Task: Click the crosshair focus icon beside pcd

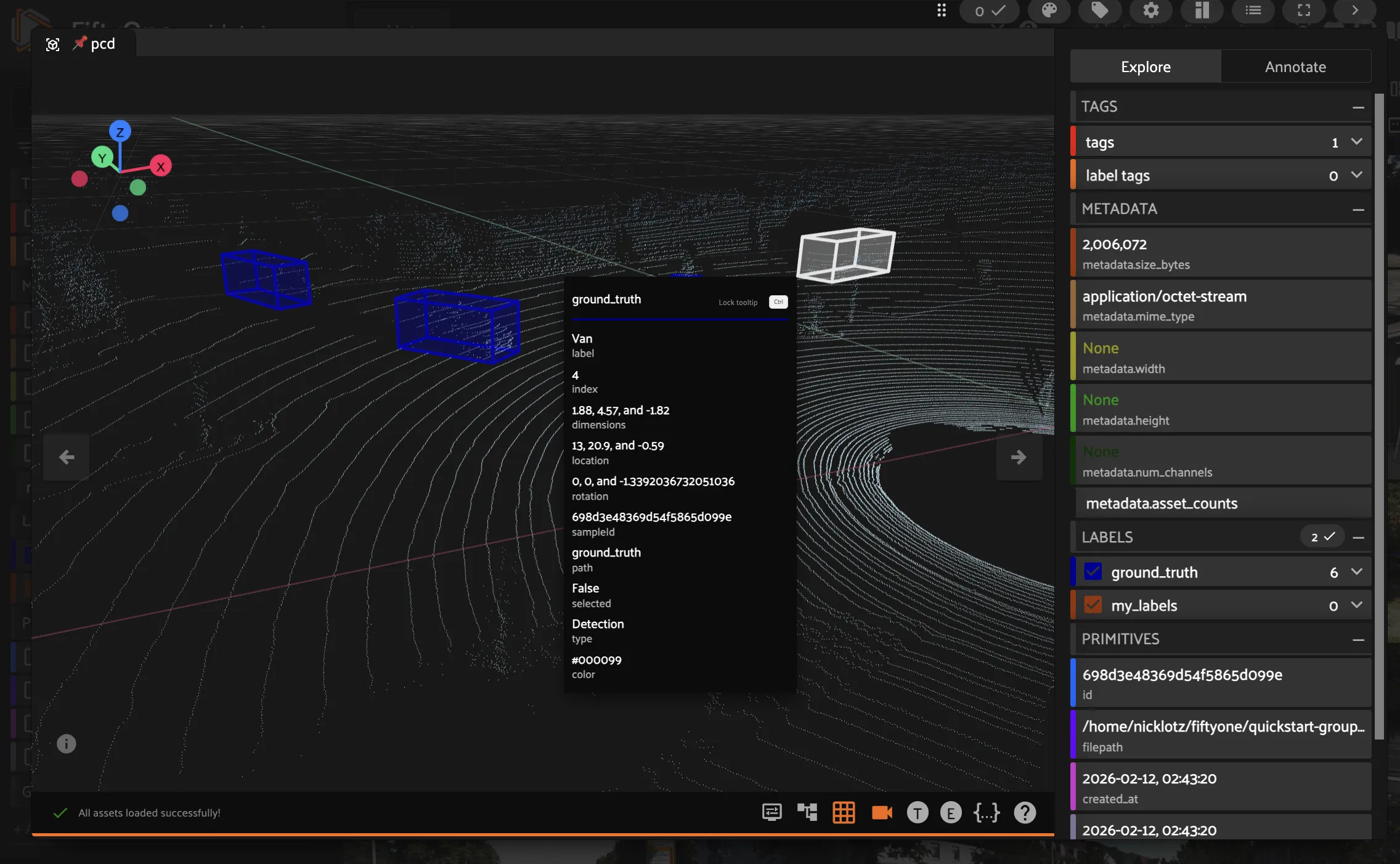Action: coord(53,44)
